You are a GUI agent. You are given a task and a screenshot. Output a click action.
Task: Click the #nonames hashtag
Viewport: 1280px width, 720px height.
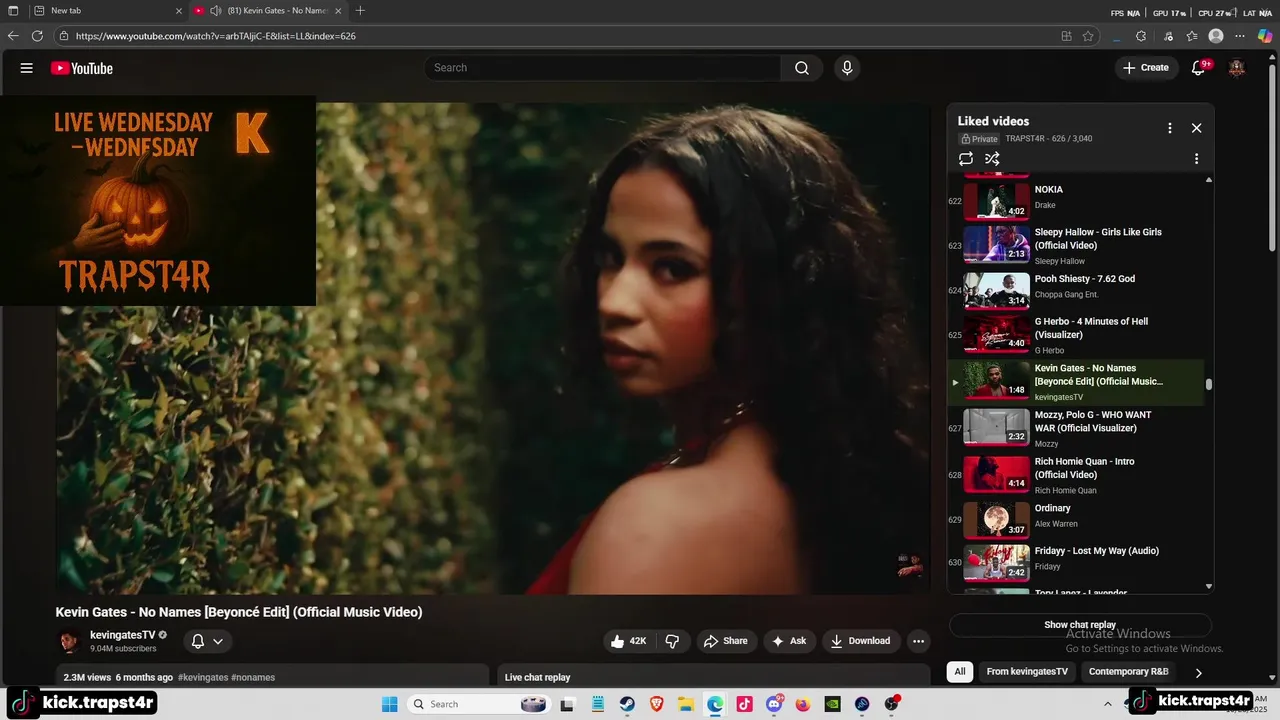[253, 677]
